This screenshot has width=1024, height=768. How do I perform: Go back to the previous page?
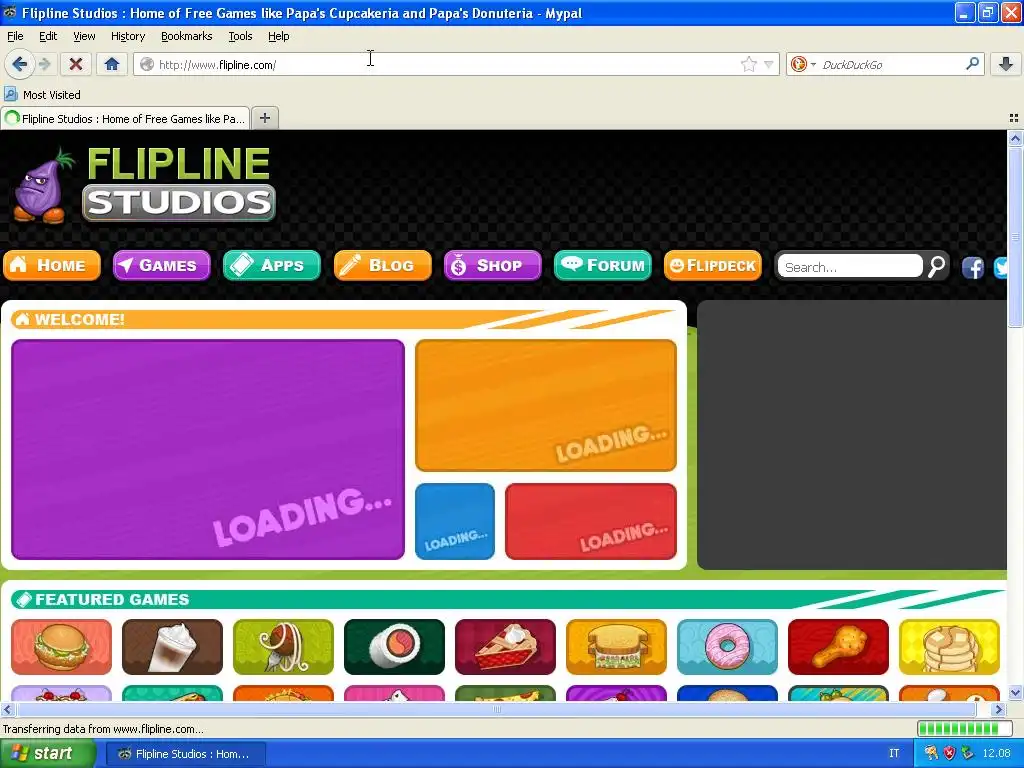click(19, 64)
